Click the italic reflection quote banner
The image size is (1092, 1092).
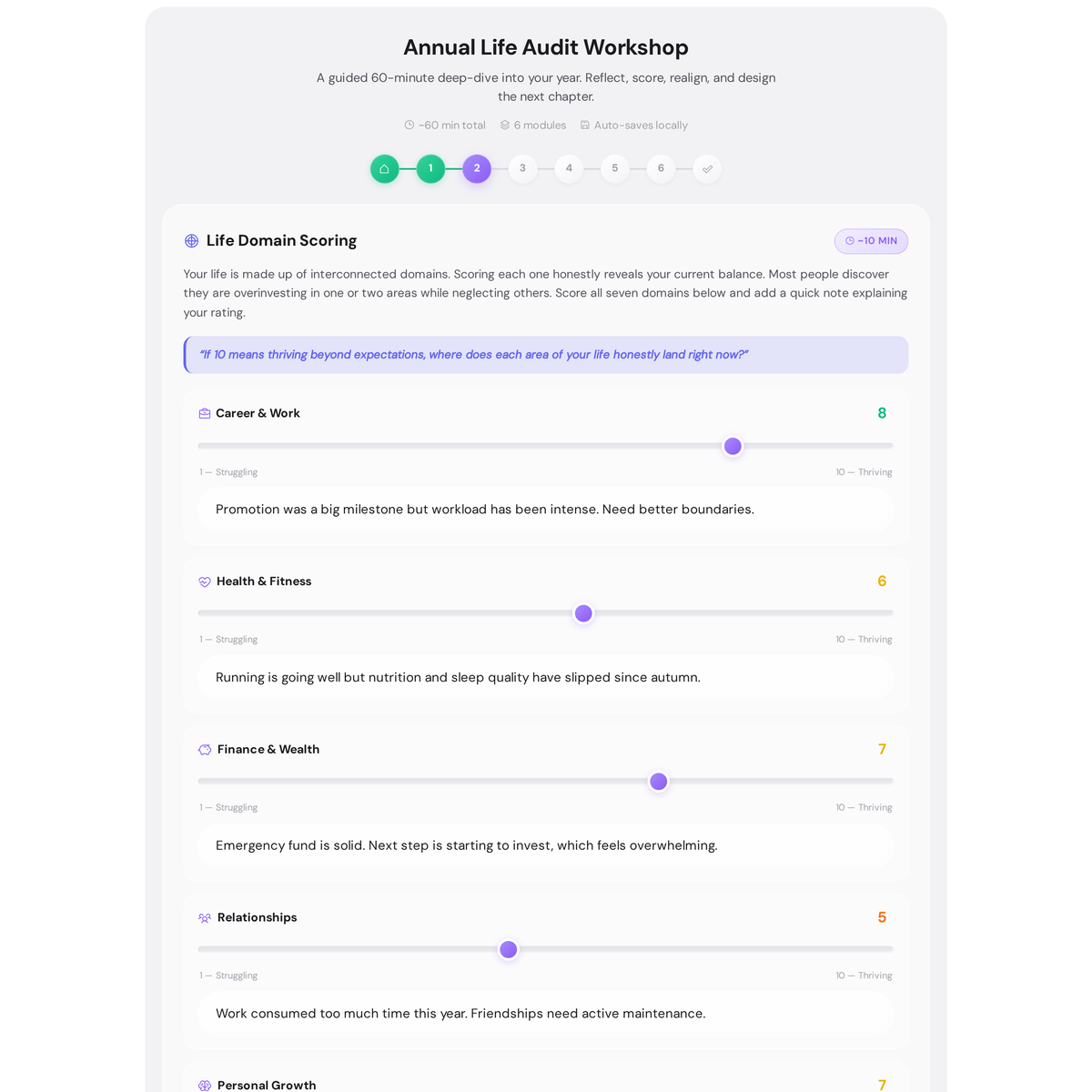pos(545,355)
